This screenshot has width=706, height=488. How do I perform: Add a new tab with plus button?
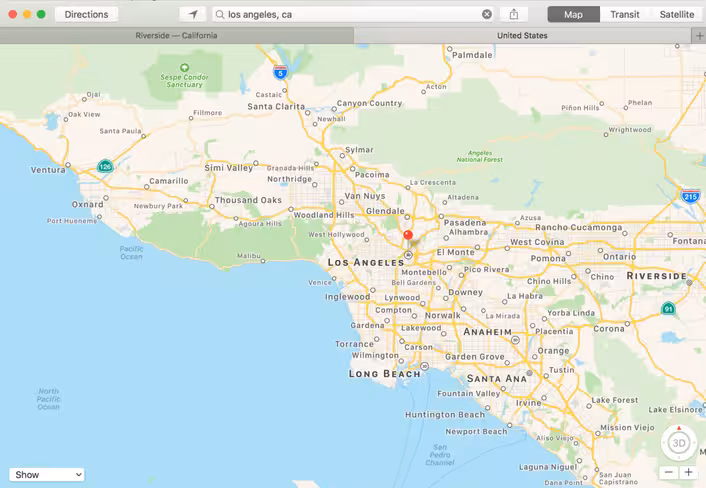click(x=699, y=36)
